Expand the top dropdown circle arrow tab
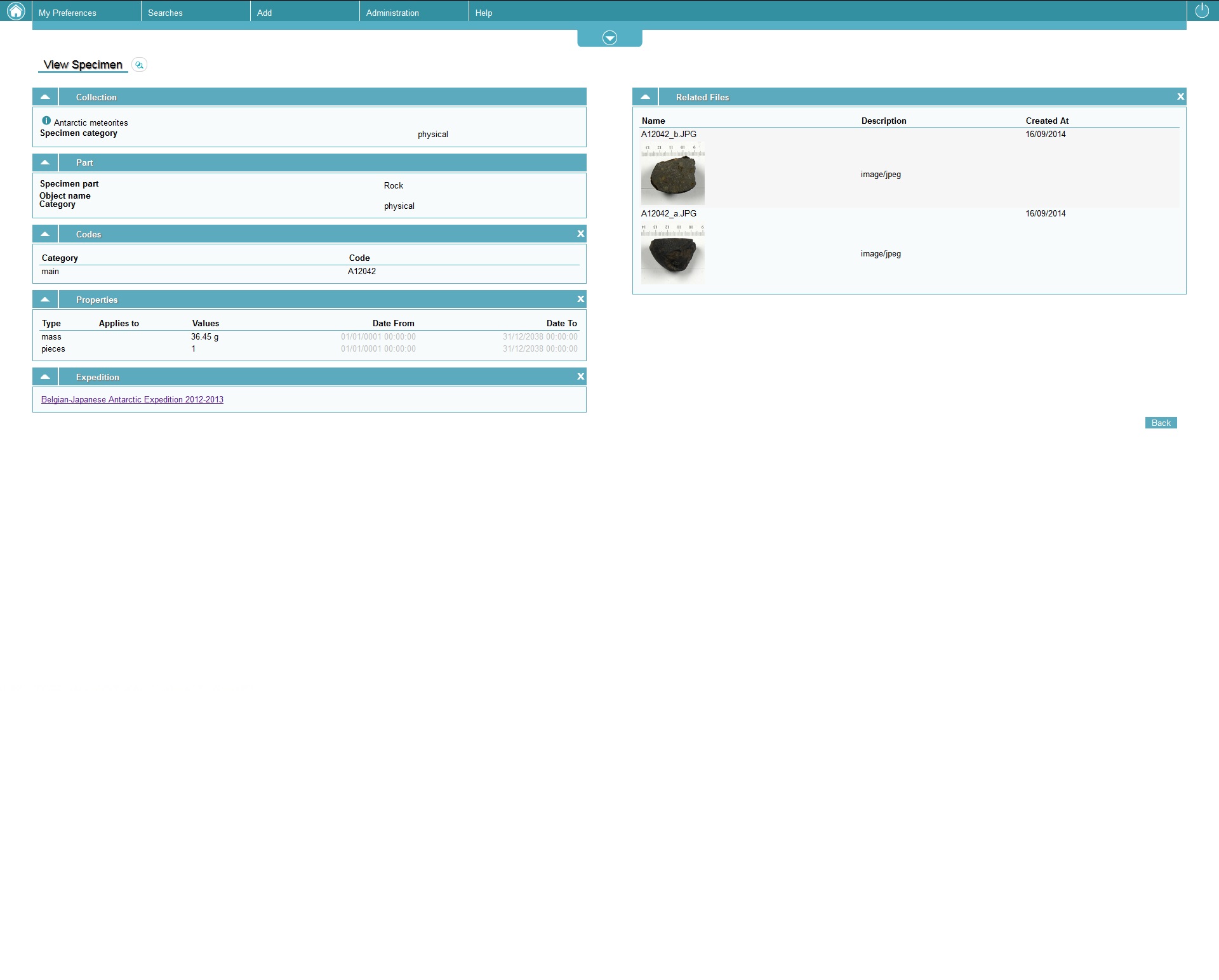 coord(609,38)
